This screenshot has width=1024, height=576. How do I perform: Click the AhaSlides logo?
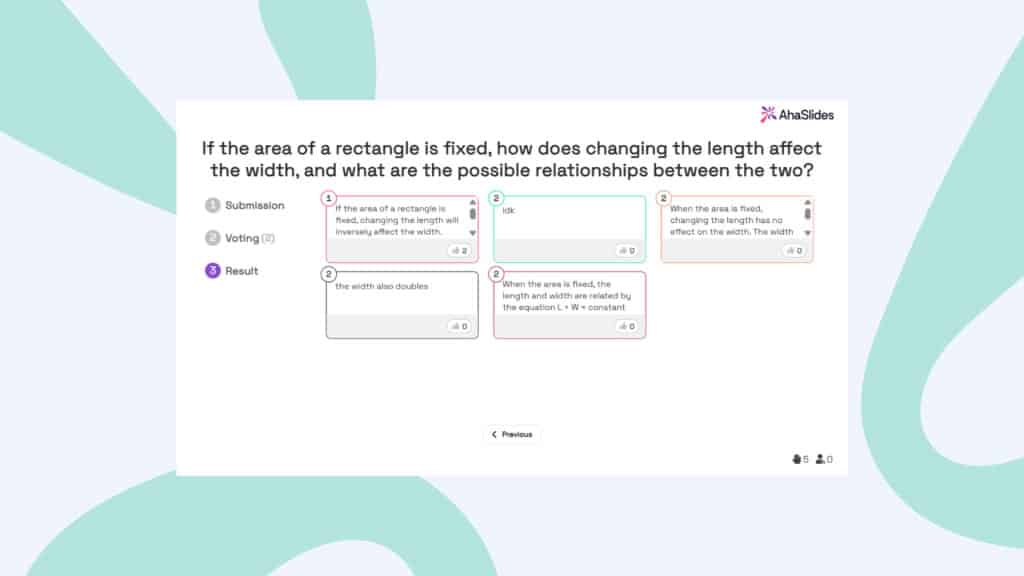pyautogui.click(x=798, y=114)
